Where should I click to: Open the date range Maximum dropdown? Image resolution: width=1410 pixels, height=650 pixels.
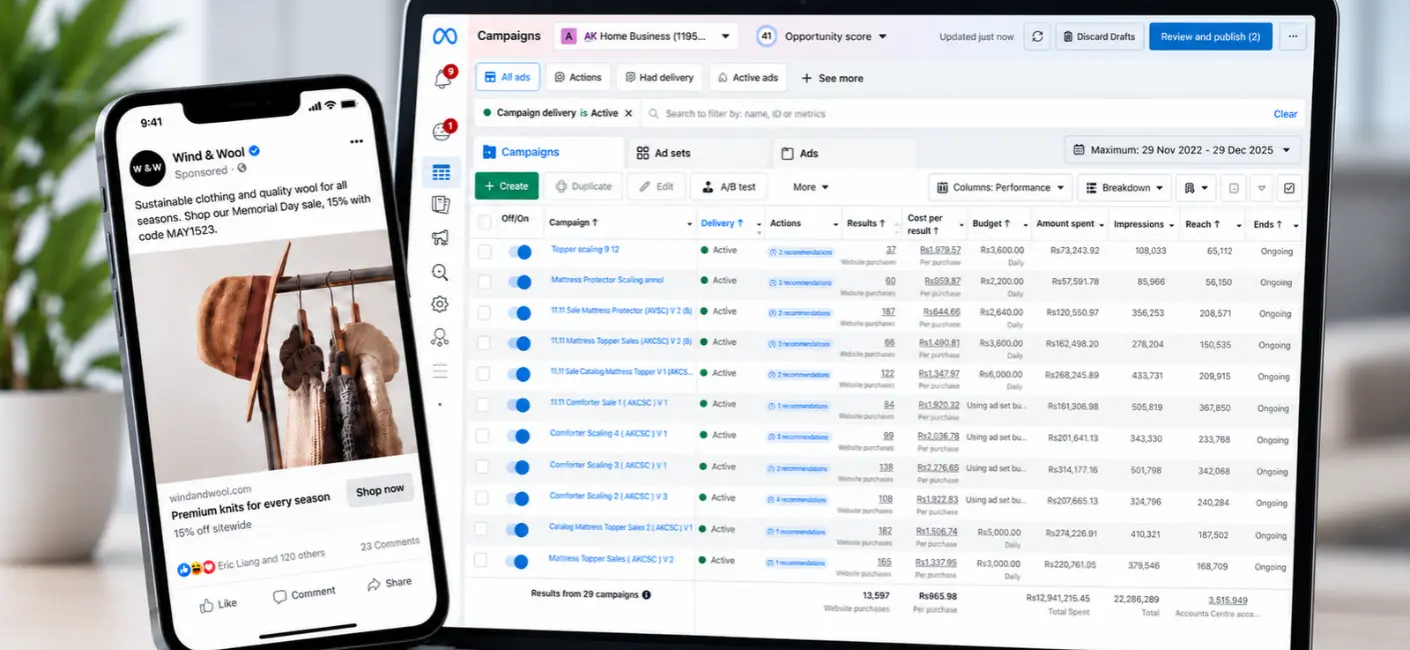click(x=1182, y=150)
